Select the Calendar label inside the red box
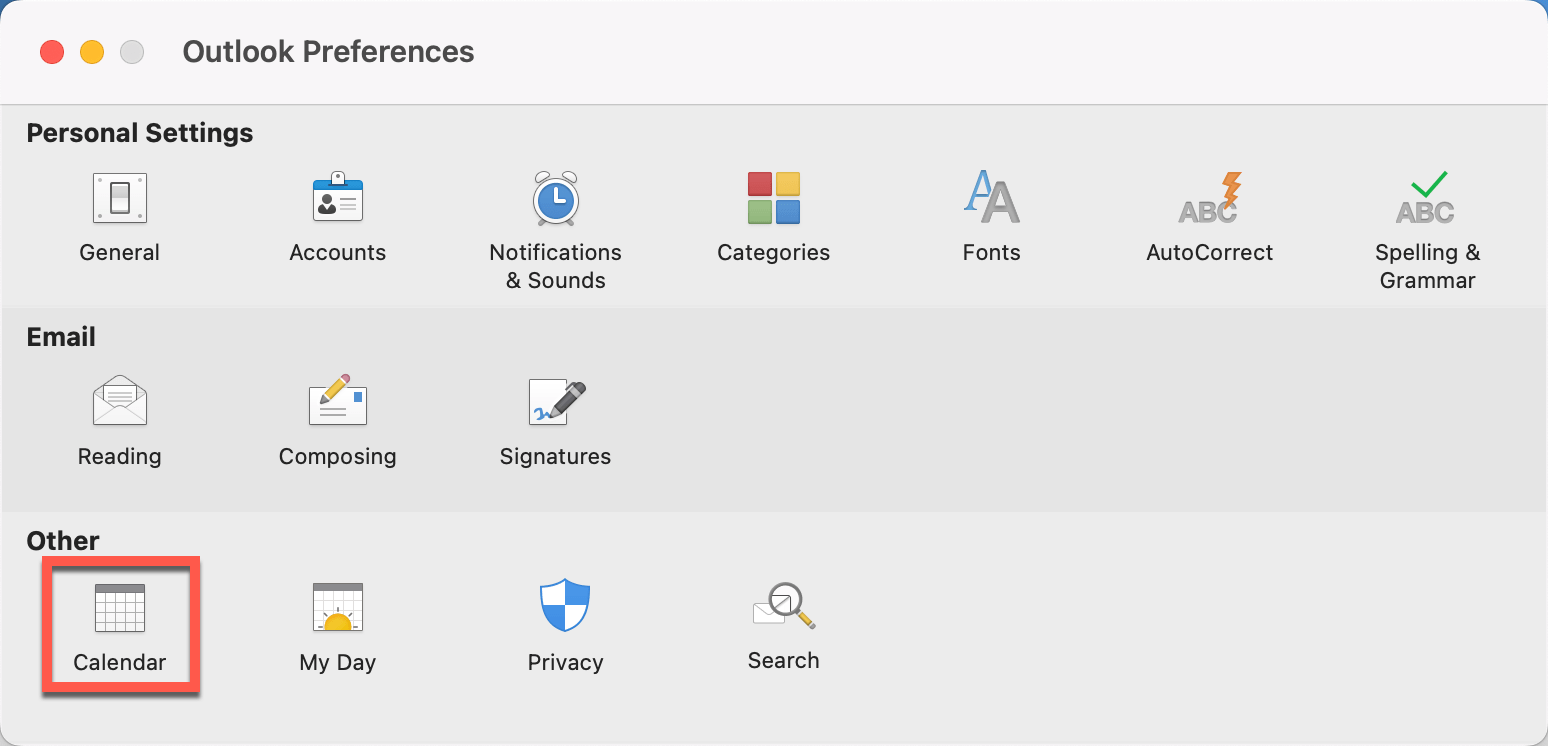Viewport: 1548px width, 746px height. [120, 662]
